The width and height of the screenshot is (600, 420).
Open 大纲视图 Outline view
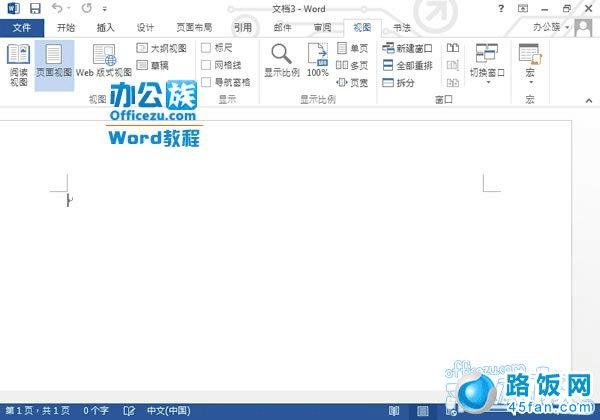(161, 48)
